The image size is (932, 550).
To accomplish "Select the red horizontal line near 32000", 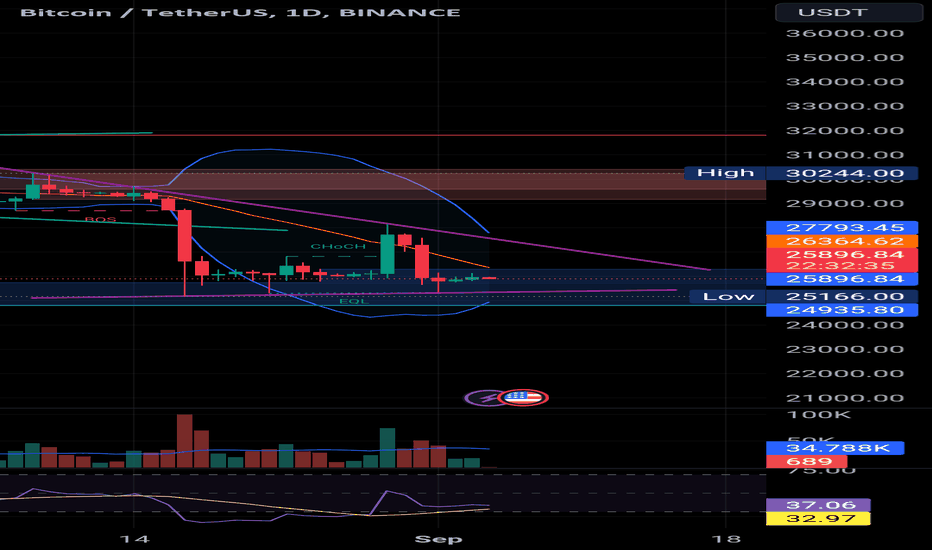I will coord(383,136).
